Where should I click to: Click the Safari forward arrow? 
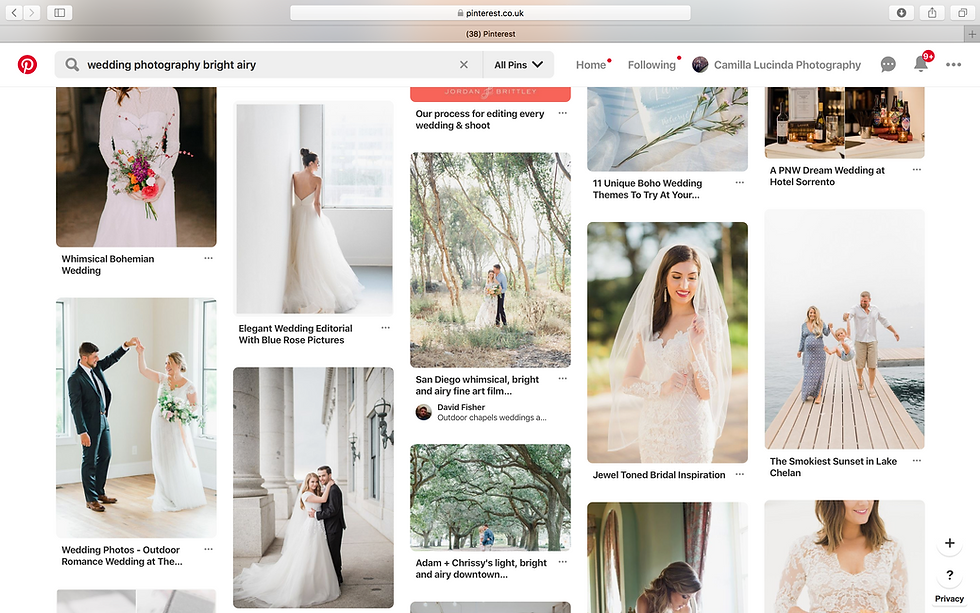(x=31, y=12)
